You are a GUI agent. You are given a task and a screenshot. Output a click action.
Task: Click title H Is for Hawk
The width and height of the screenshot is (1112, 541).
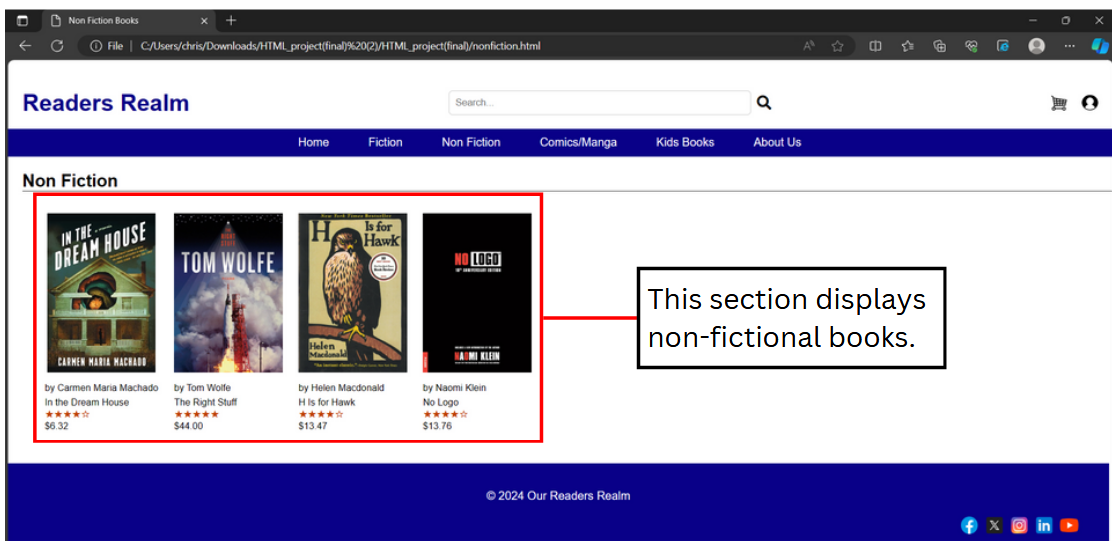tap(327, 402)
